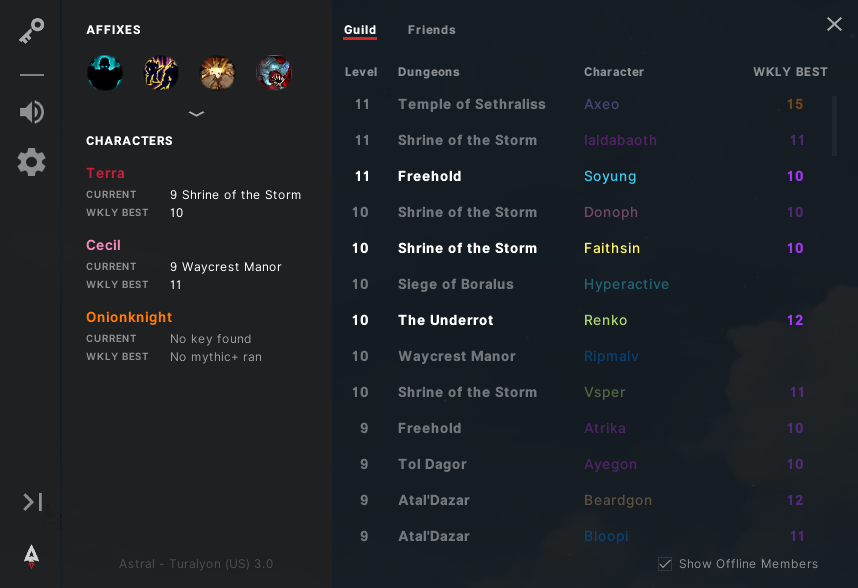Click the red and blue monster affix icon
Viewport: 858px width, 588px height.
(273, 73)
